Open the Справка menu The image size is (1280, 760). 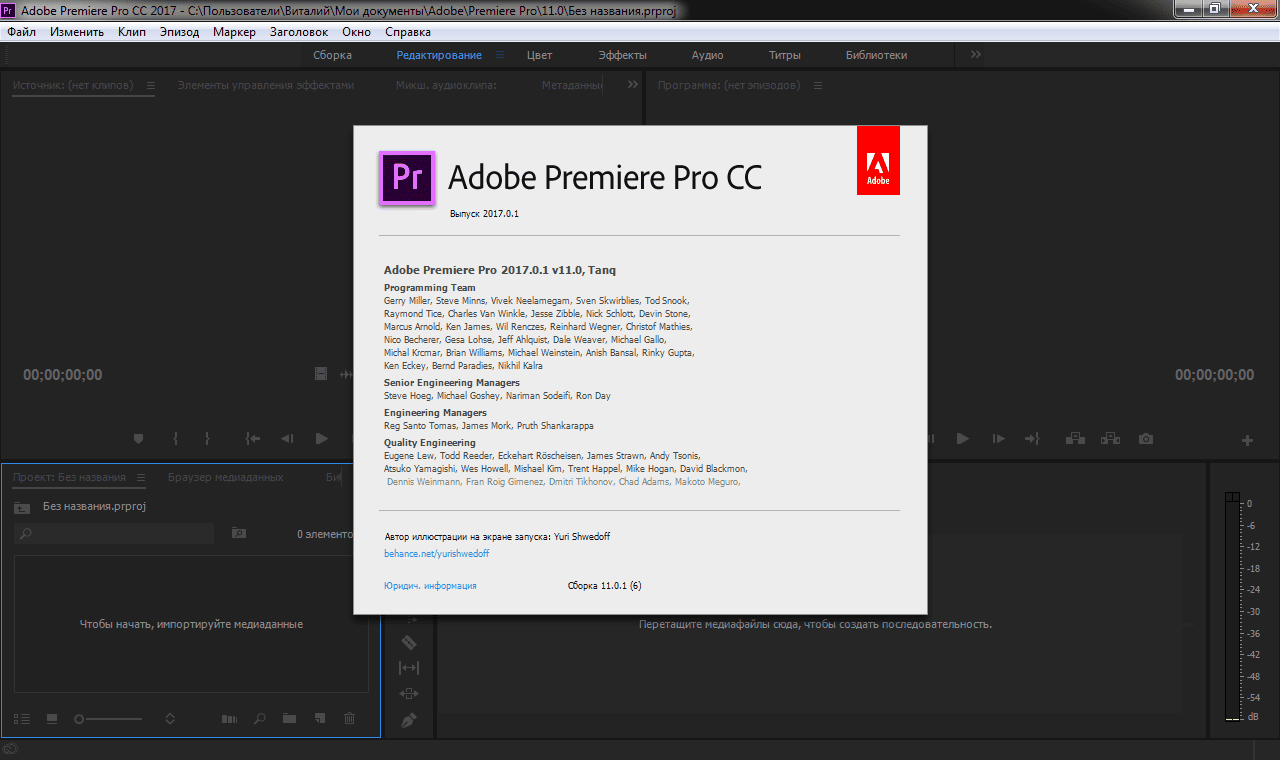point(408,32)
